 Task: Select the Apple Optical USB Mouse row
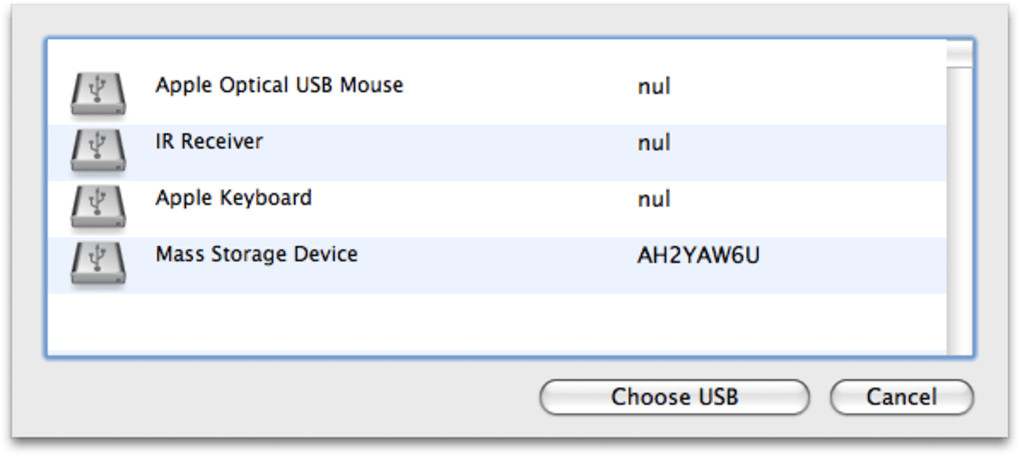coord(279,86)
